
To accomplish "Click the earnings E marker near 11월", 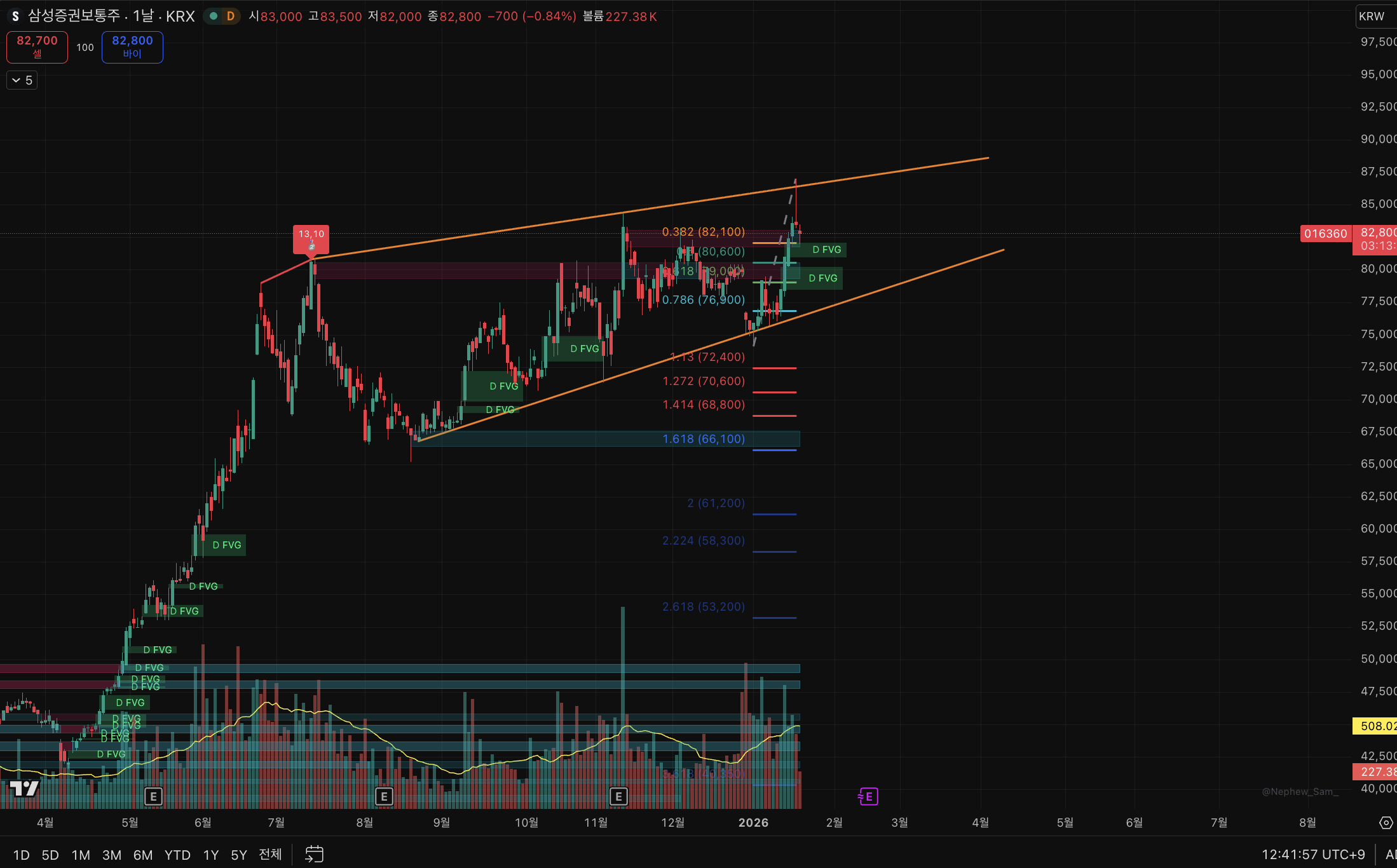I will (618, 796).
